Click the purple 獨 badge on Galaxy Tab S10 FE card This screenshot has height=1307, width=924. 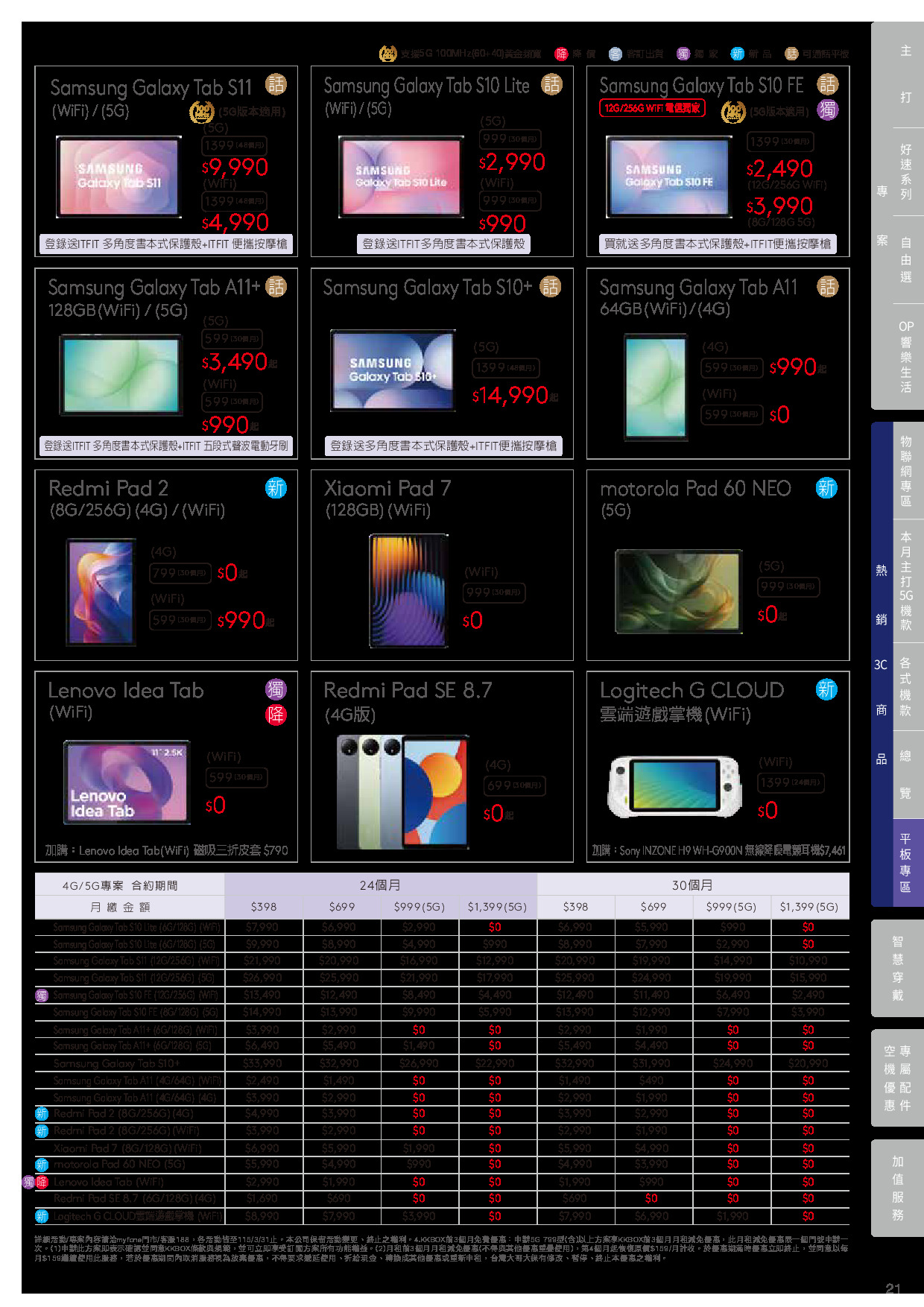[x=827, y=110]
